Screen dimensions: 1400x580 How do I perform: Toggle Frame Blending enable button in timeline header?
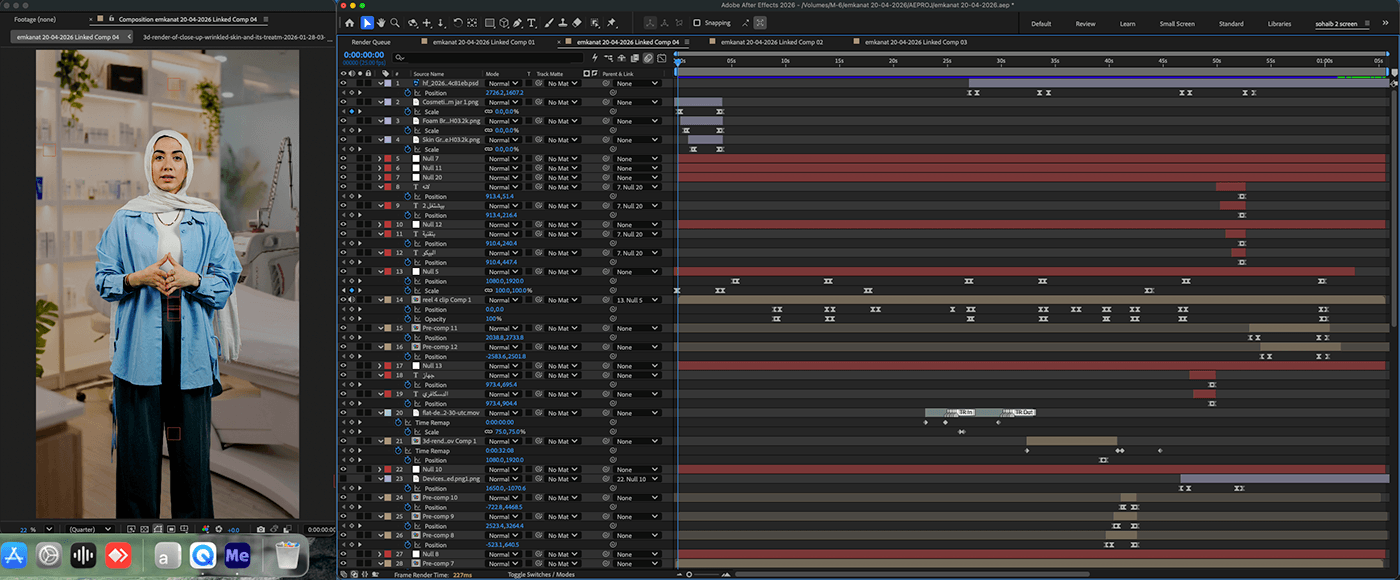coord(635,58)
